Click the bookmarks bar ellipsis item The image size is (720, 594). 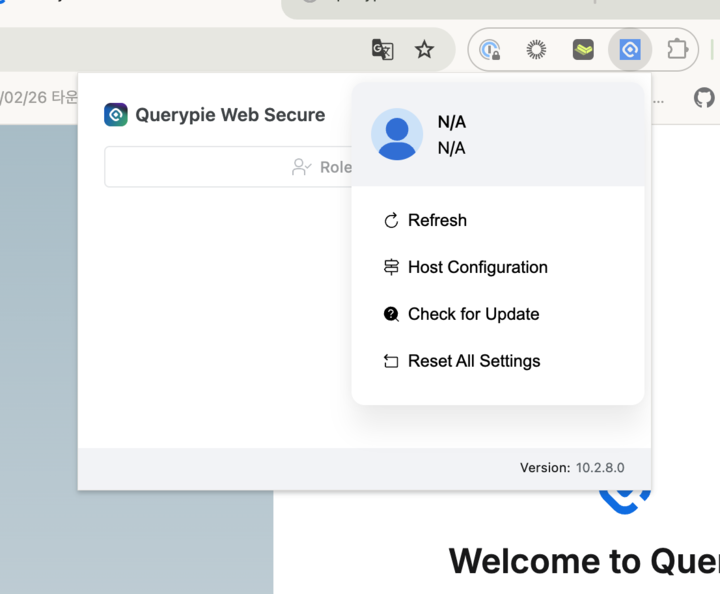[x=657, y=98]
